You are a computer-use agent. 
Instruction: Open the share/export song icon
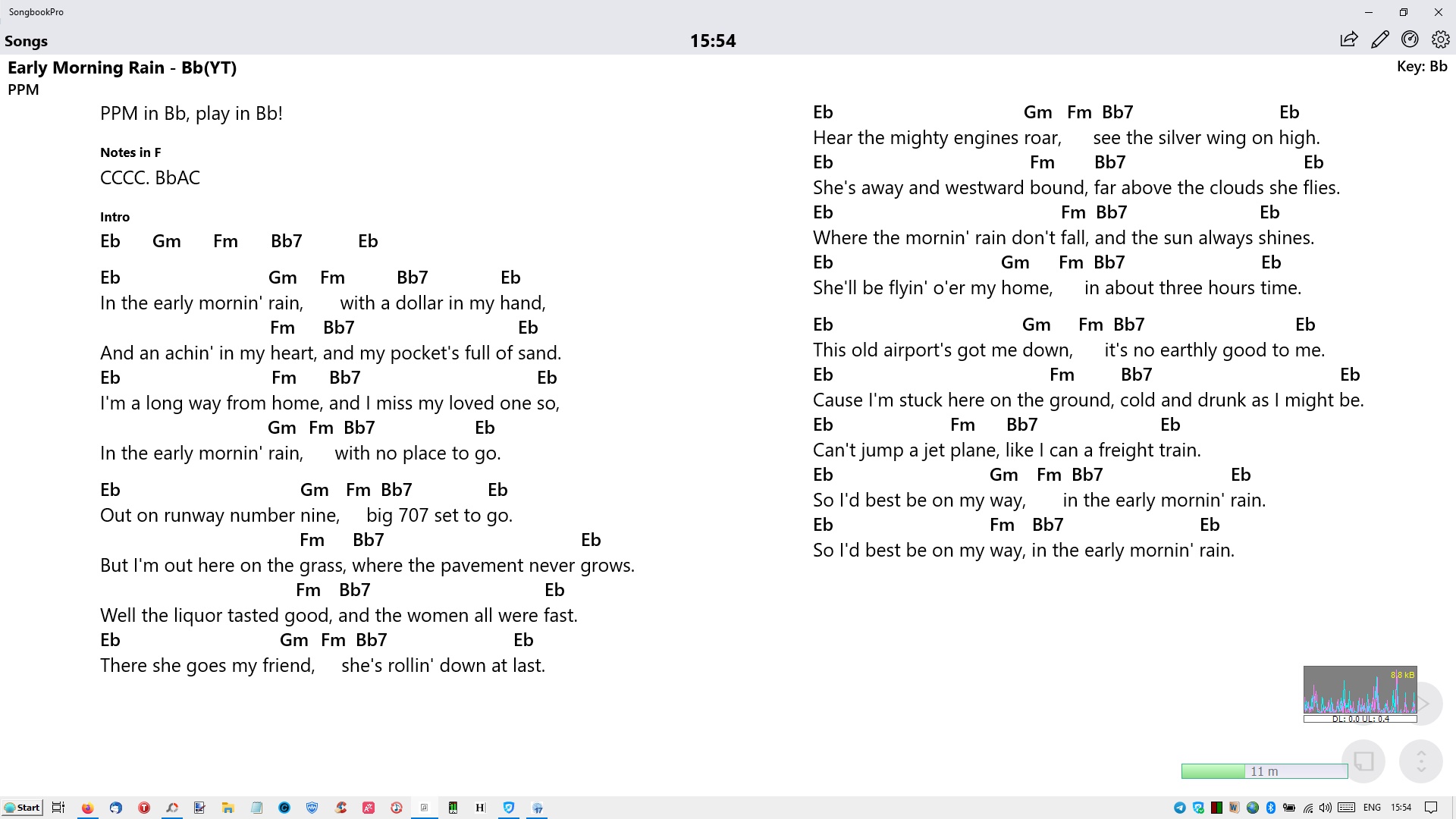(1348, 40)
